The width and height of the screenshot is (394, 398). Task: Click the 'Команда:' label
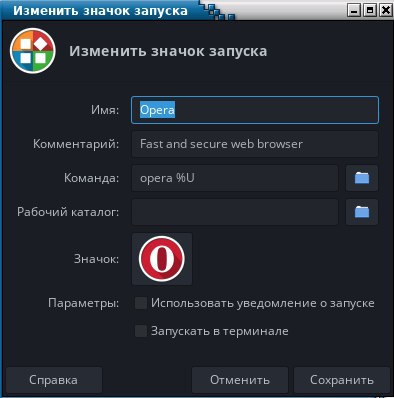click(91, 178)
